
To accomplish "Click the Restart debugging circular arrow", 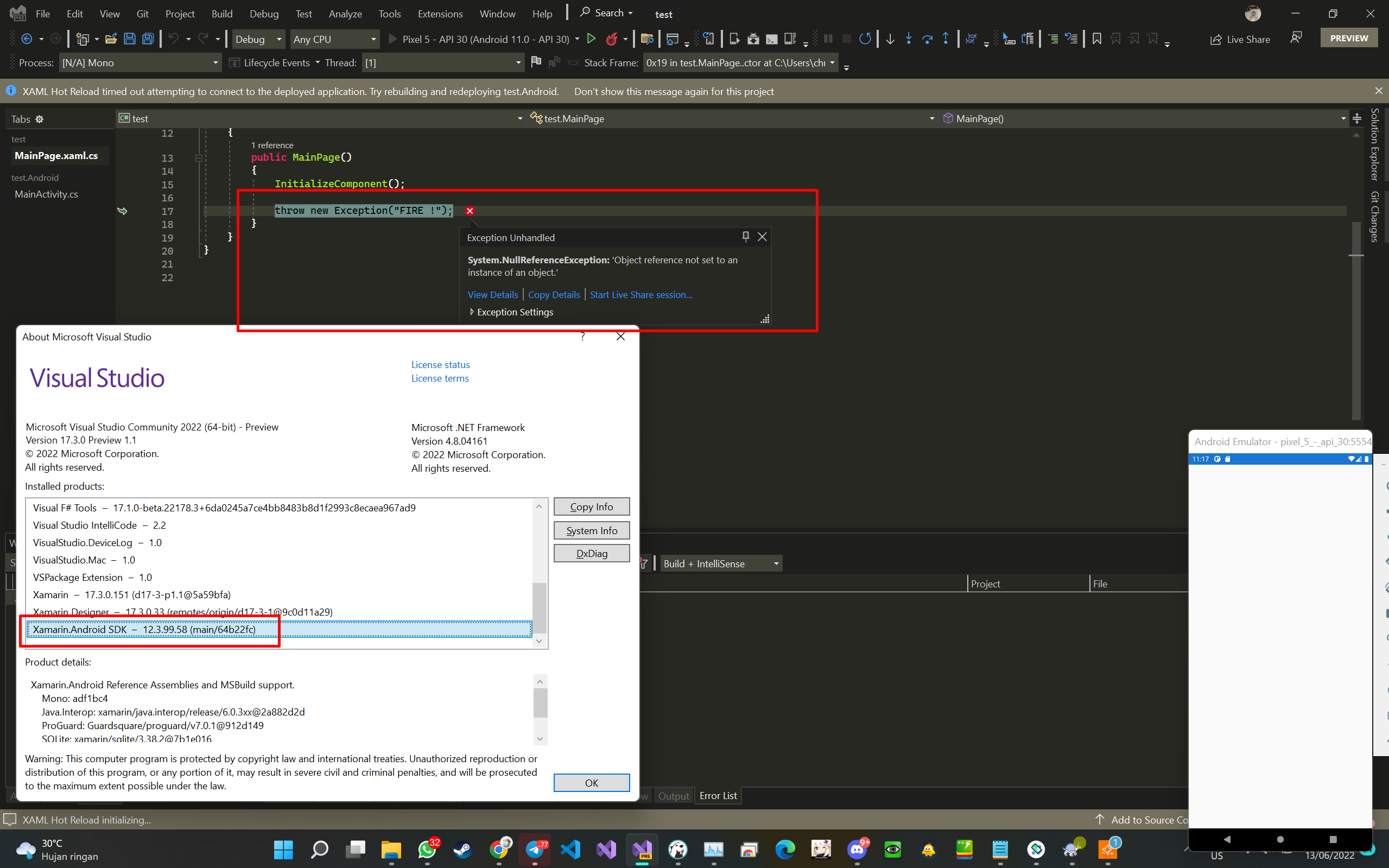I will tap(865, 39).
